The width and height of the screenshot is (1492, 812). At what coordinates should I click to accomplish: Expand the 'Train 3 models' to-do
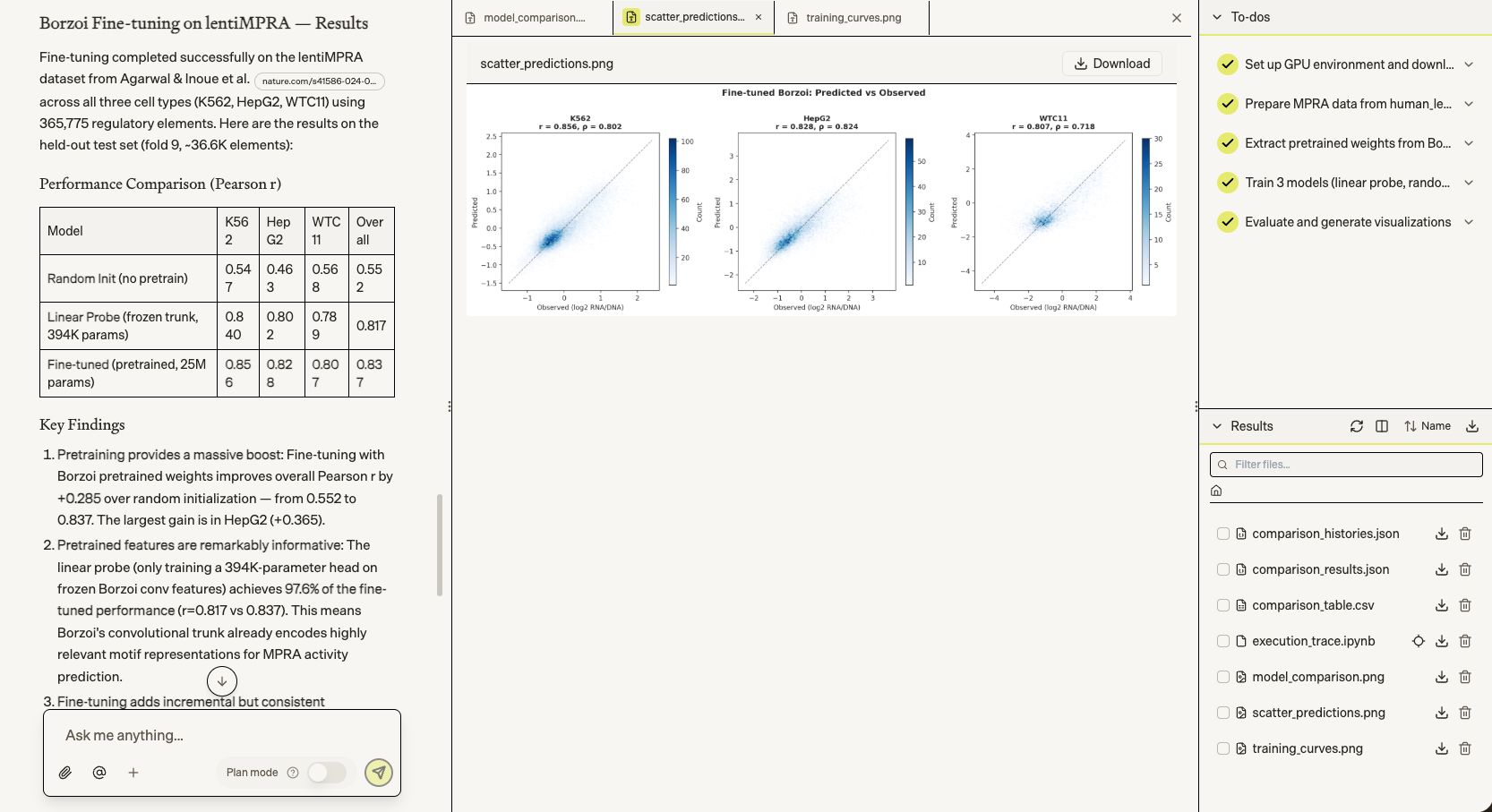(1469, 183)
